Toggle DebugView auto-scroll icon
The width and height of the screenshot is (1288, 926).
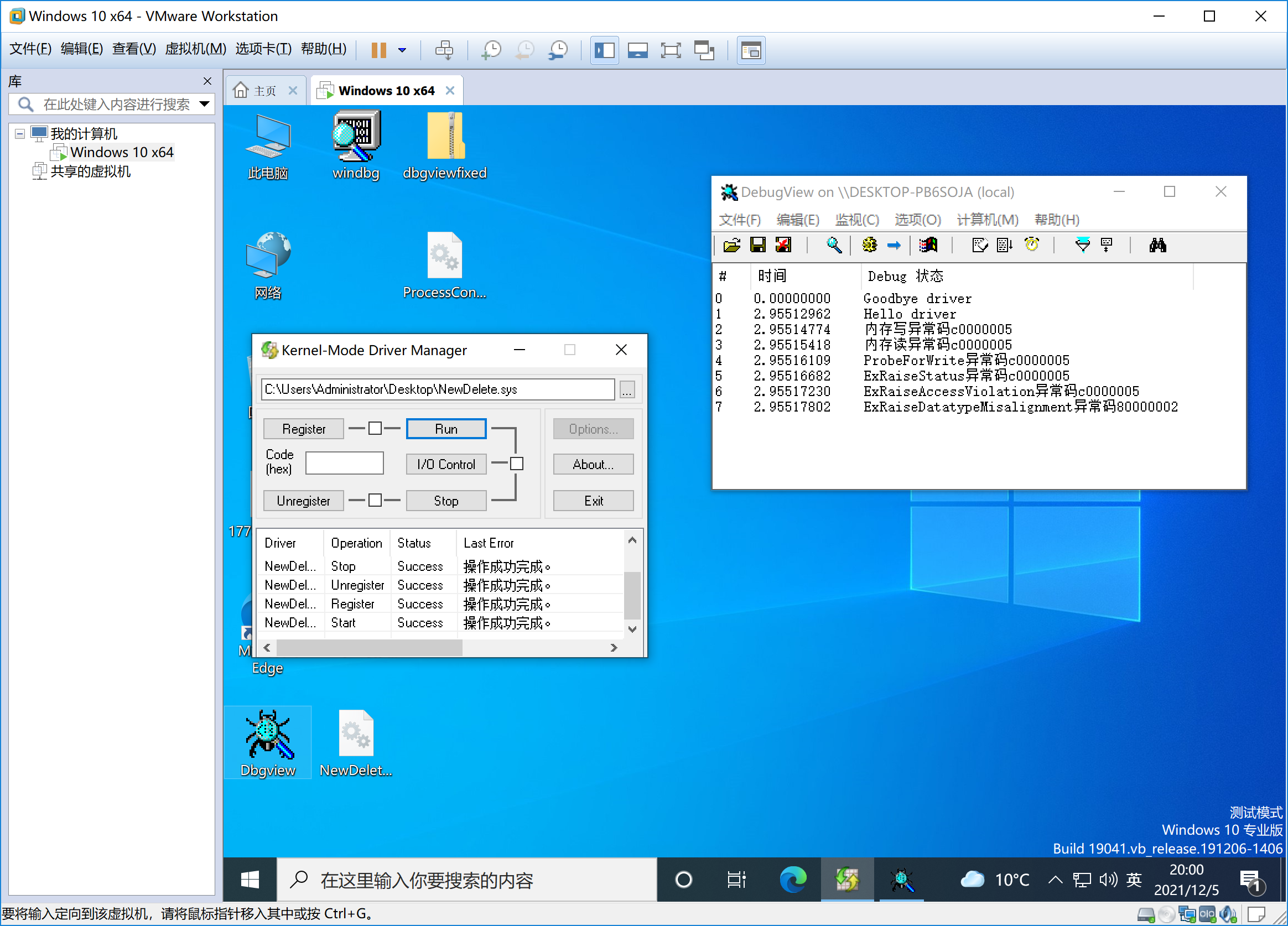coord(1005,244)
